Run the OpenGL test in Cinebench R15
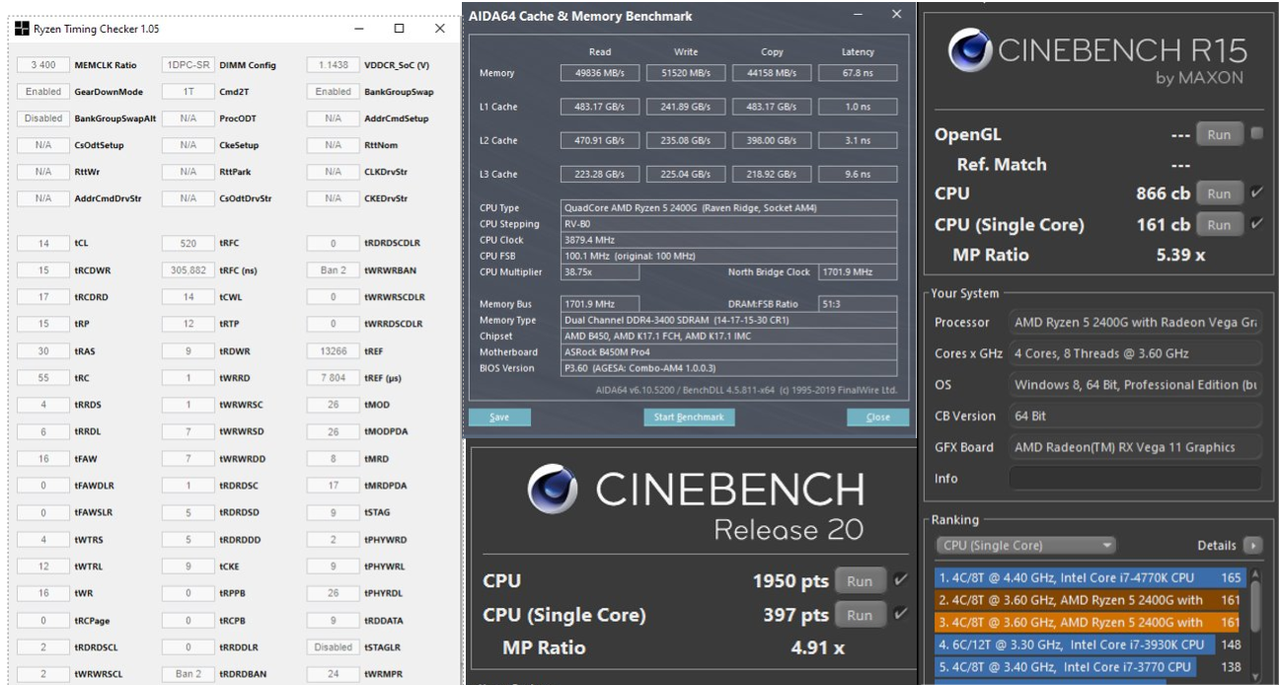1280x685 pixels. click(x=1219, y=134)
